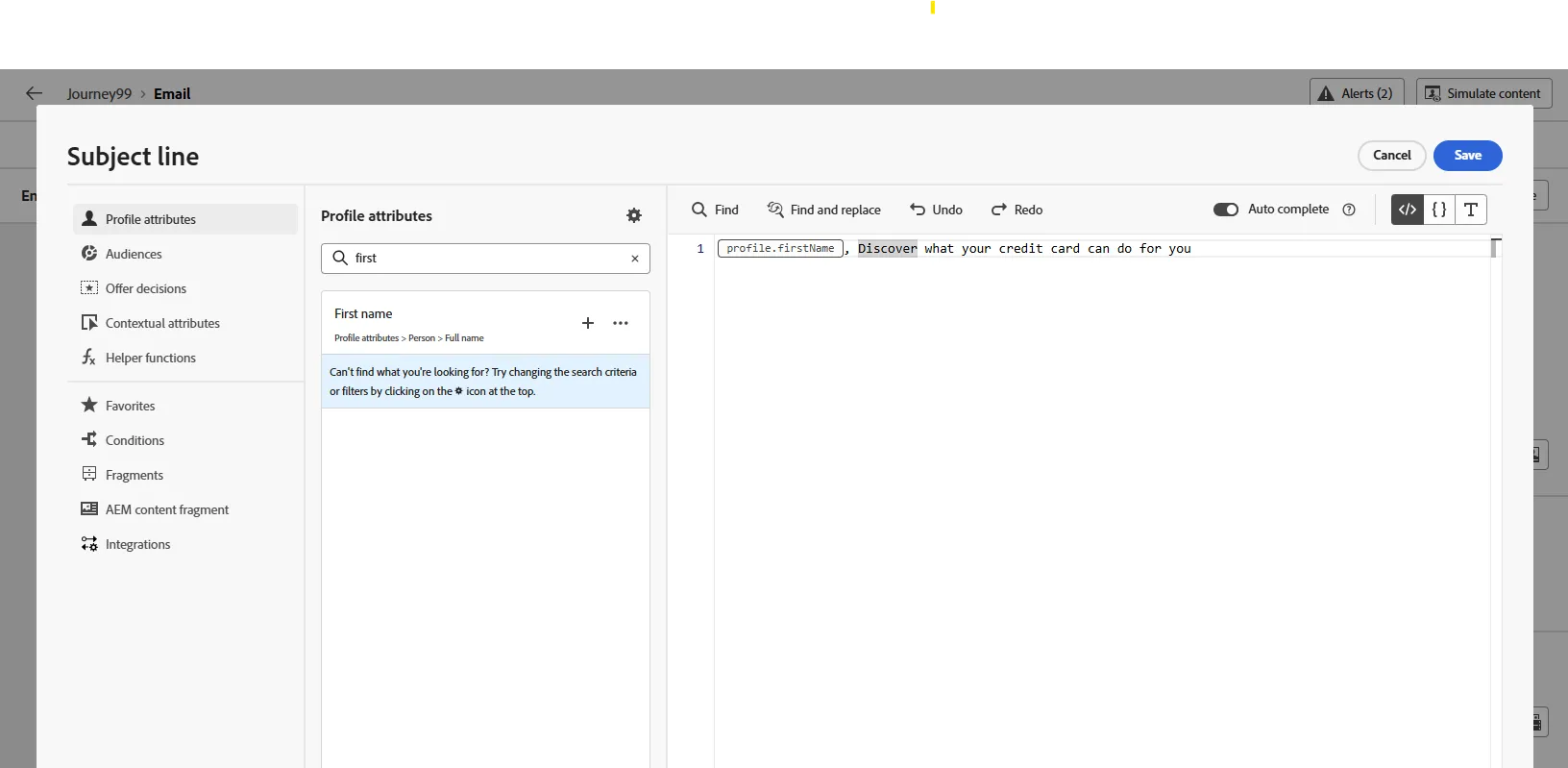Toggle Auto complete switch
Image resolution: width=1568 pixels, height=768 pixels.
pyautogui.click(x=1226, y=210)
